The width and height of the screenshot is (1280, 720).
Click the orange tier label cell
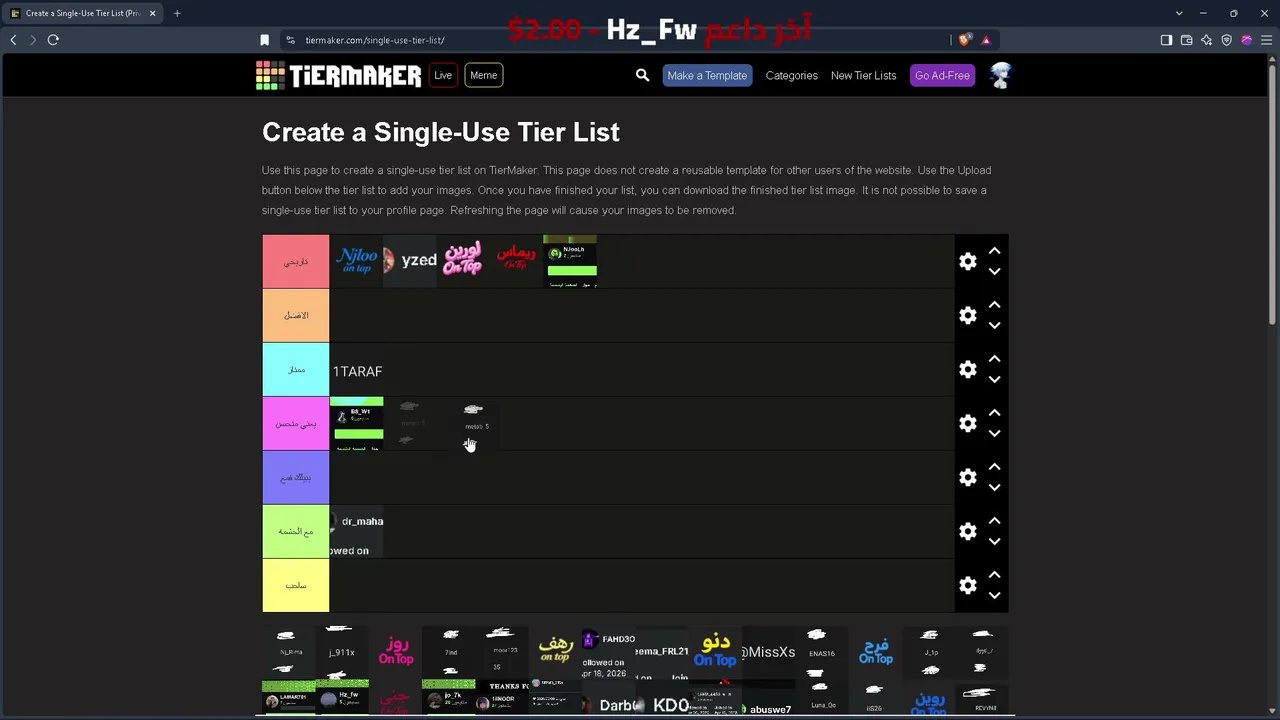tap(295, 316)
